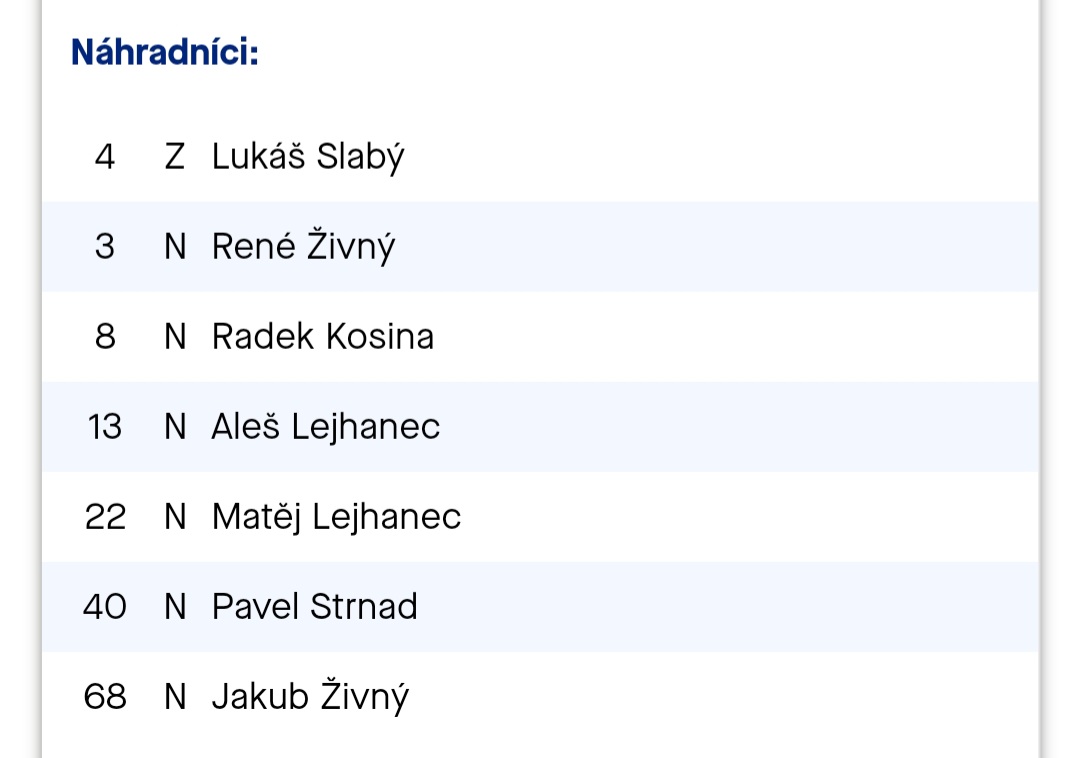Image resolution: width=1080 pixels, height=758 pixels.
Task: Select position N beside Jakub Živný
Action: [x=175, y=697]
